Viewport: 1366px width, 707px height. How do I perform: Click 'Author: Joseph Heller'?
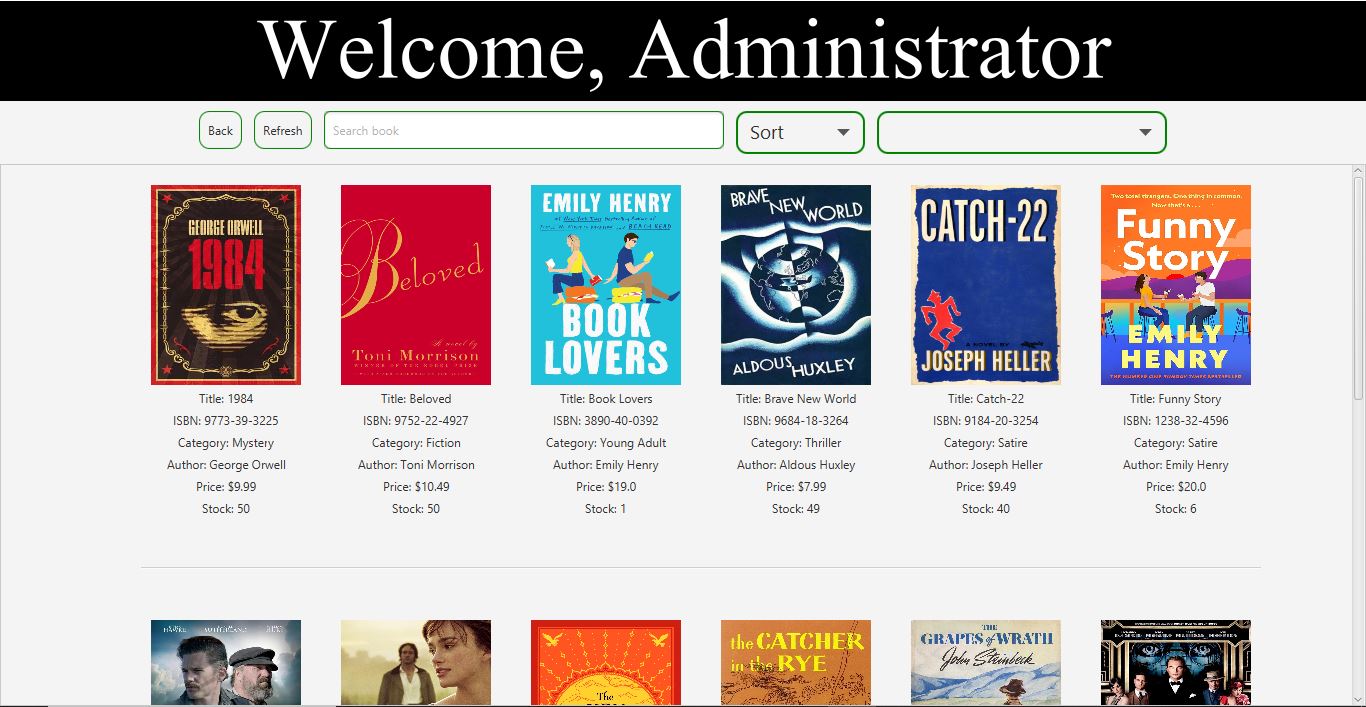point(986,465)
